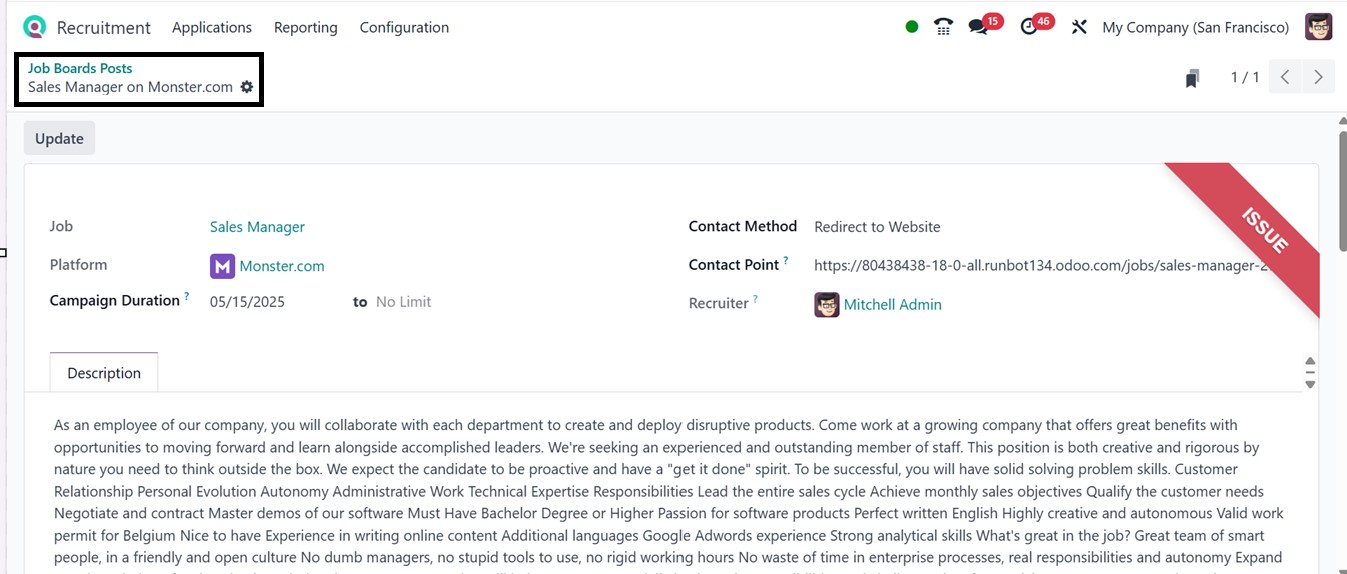Click Mitchell Admin user avatar top right

click(1319, 27)
